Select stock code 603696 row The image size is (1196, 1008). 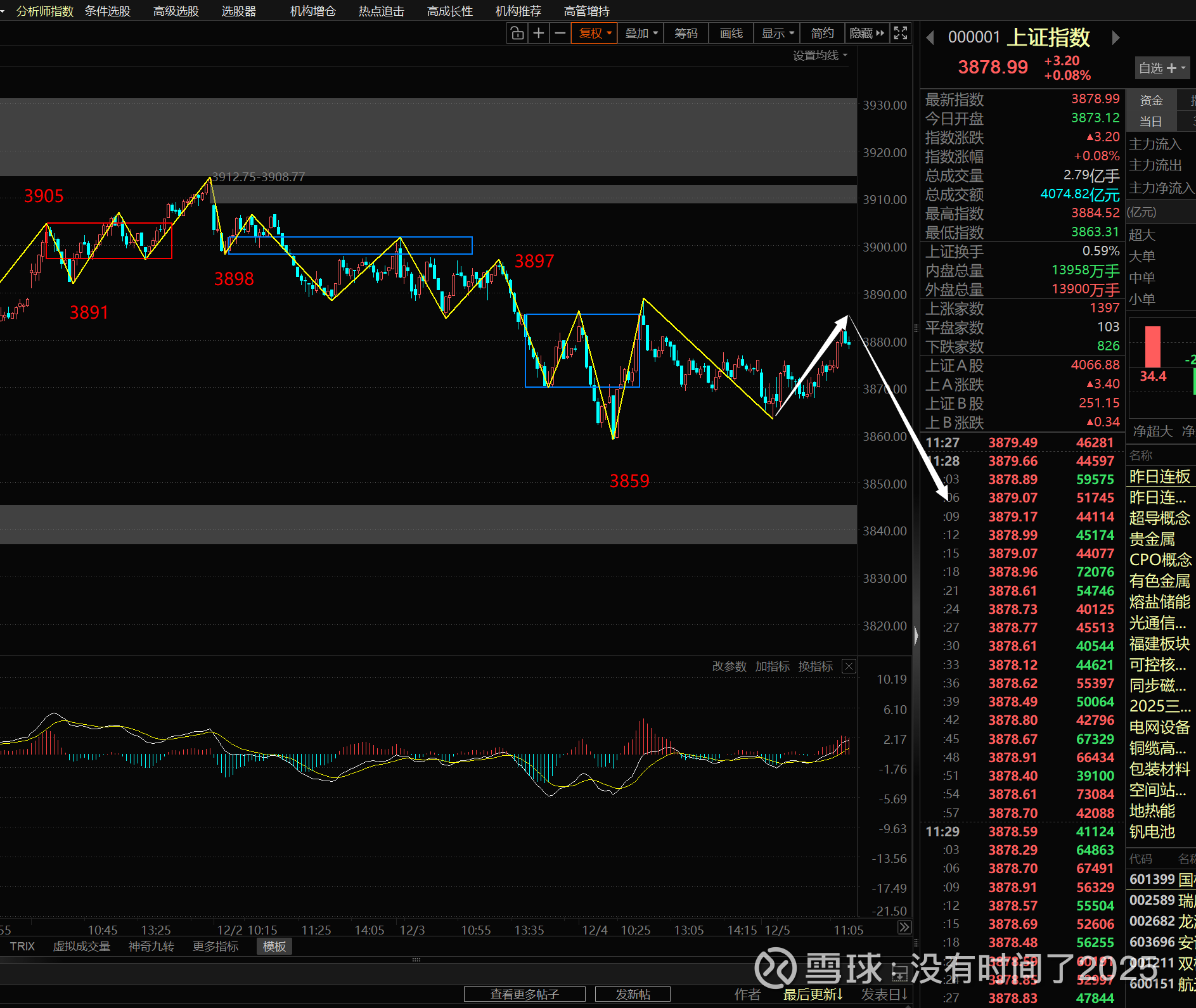1161,941
